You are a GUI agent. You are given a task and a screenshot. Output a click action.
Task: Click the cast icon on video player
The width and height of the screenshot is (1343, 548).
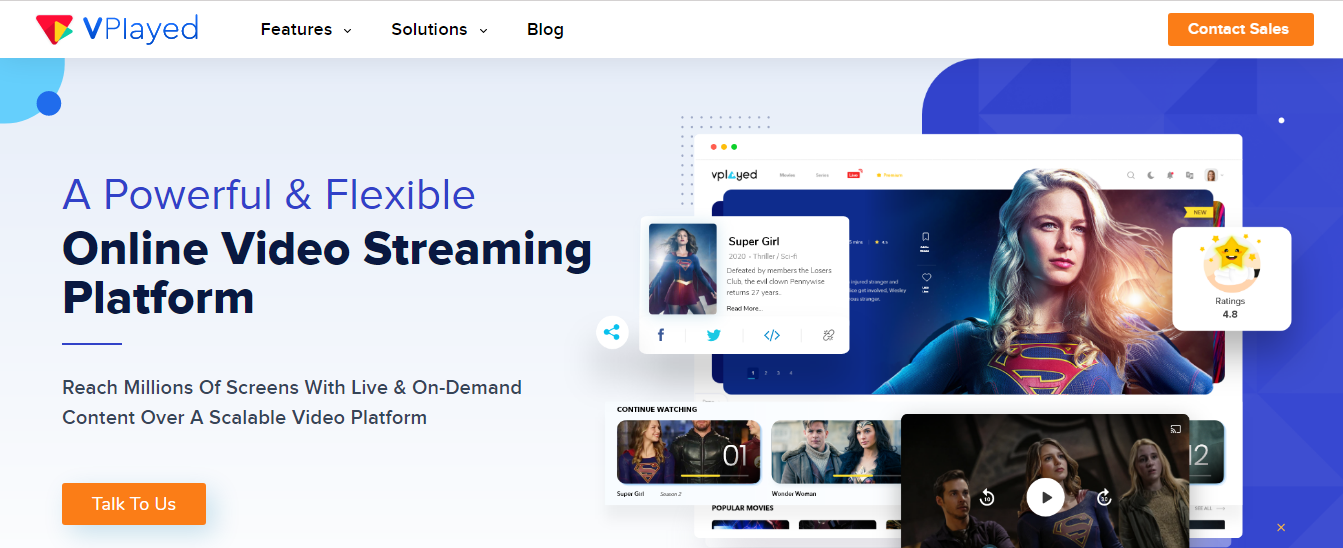click(1176, 429)
